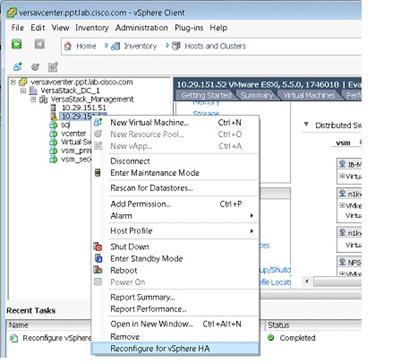Click the Reboot icon in context menu
This screenshot has height=364, width=418.
(98, 270)
